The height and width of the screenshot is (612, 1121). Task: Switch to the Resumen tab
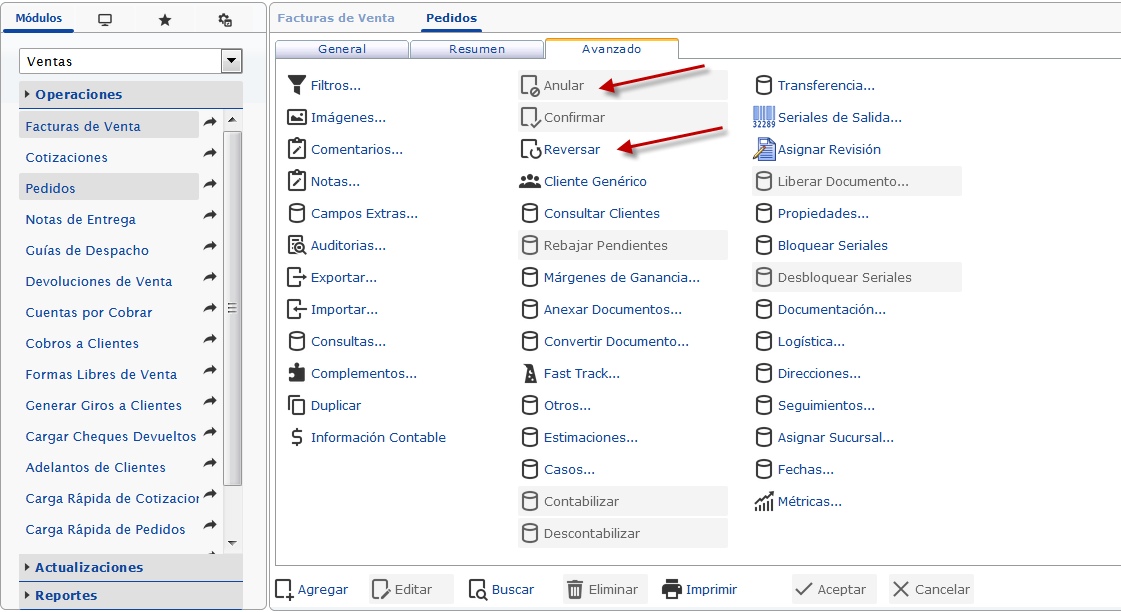(477, 49)
